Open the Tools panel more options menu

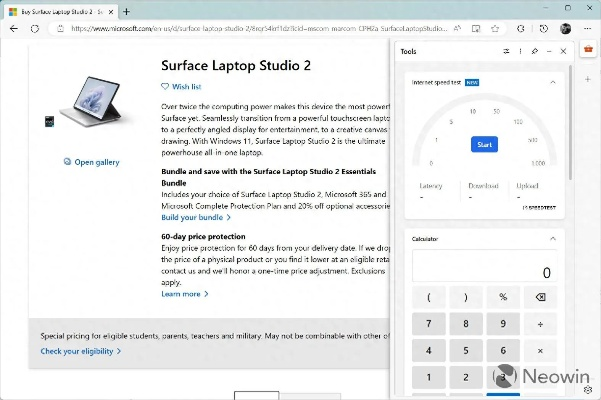tap(520, 51)
